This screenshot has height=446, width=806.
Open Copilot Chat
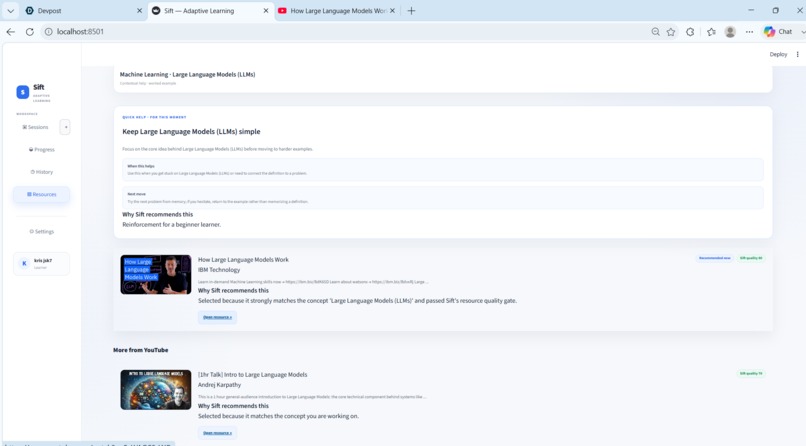(x=778, y=32)
